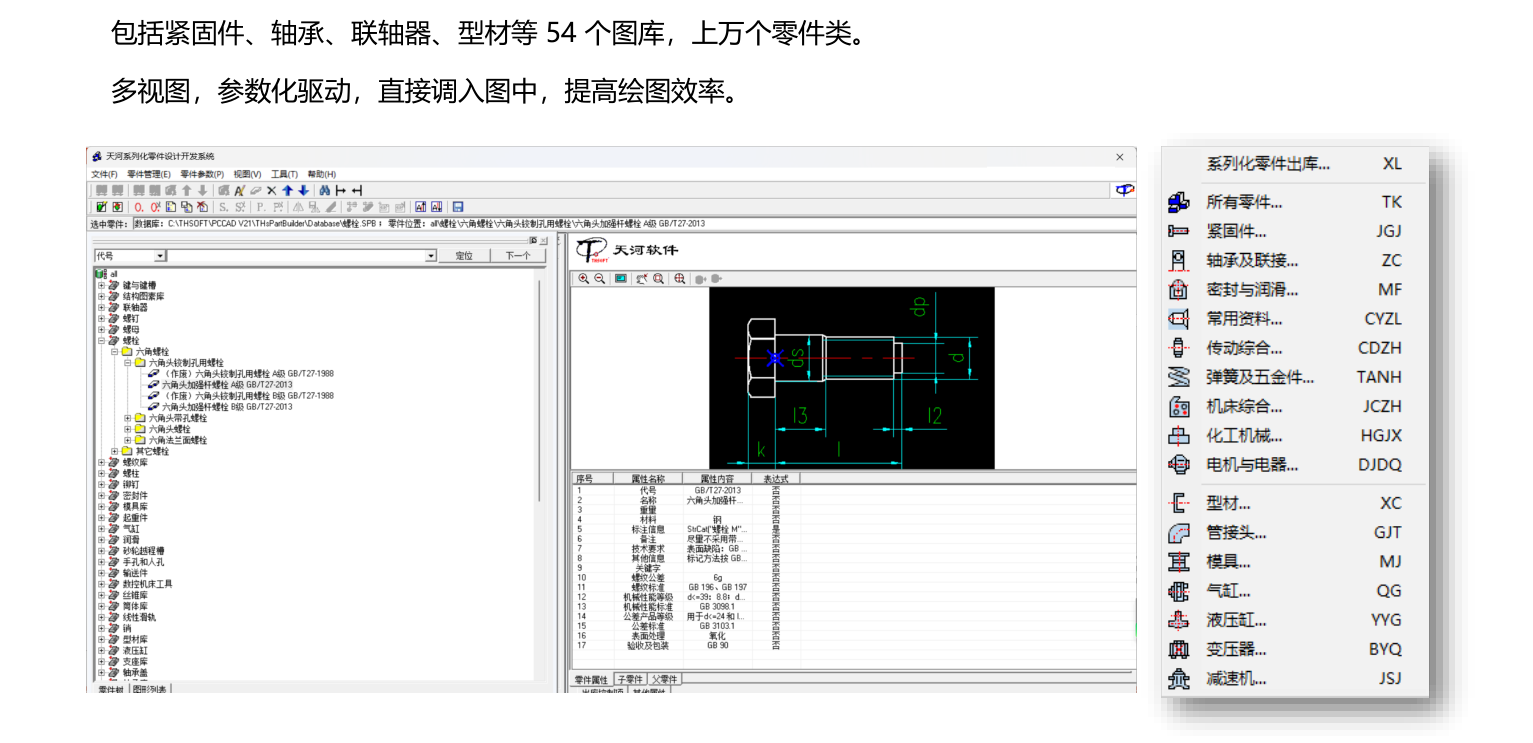Image resolution: width=1533 pixels, height=743 pixels.
Task: Click the zoom in magnifier in preview toolbar
Action: pyautogui.click(x=584, y=279)
